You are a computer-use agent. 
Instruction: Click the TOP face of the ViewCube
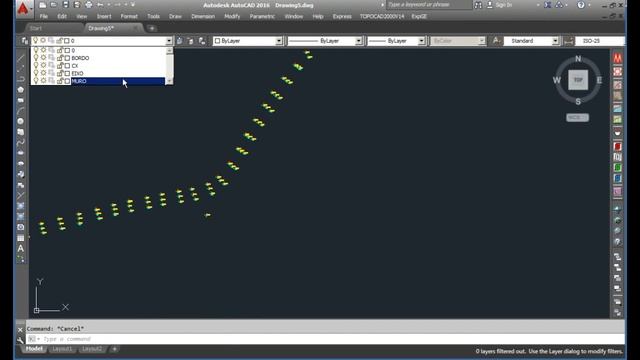pos(578,80)
